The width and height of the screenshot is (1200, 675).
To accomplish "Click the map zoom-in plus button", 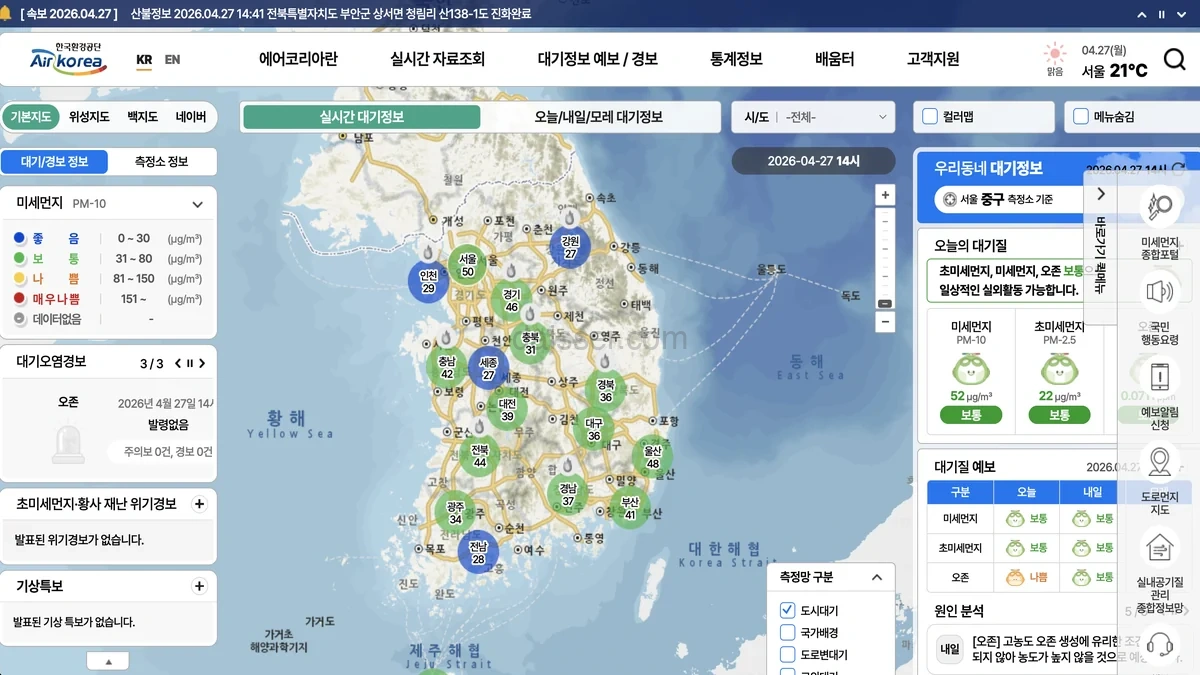I will click(x=885, y=194).
